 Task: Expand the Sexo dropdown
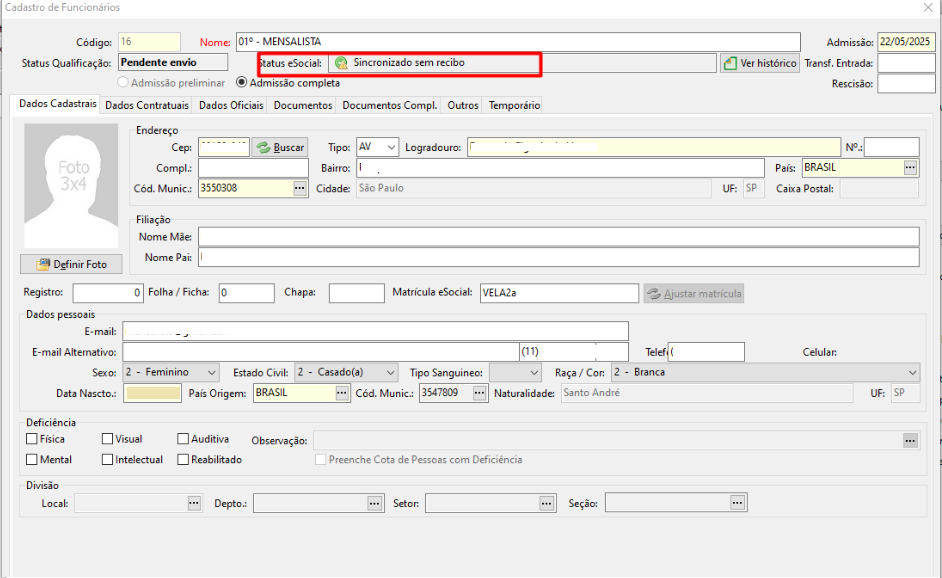point(211,373)
